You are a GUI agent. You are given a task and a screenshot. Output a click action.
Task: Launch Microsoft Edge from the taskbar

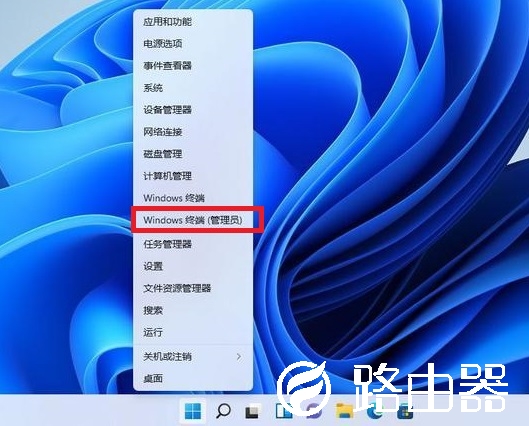point(374,412)
